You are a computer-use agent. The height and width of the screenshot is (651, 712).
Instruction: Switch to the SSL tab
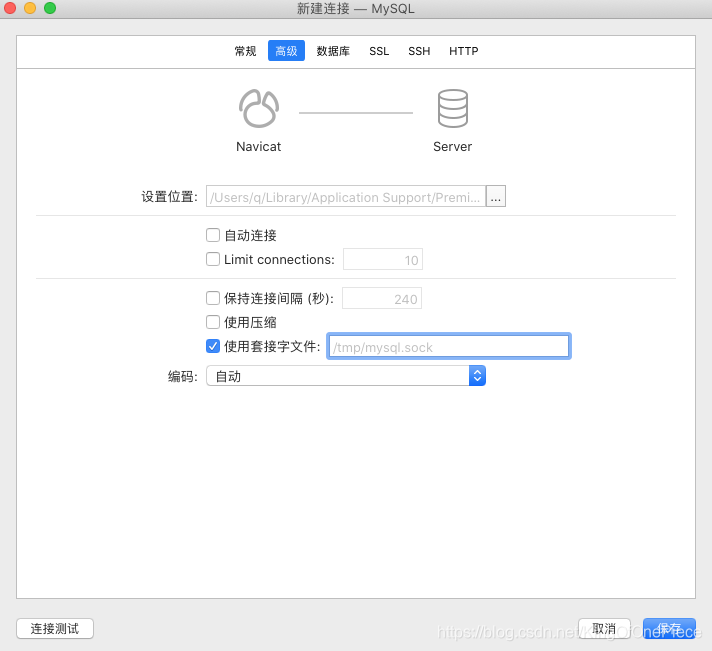coord(379,51)
